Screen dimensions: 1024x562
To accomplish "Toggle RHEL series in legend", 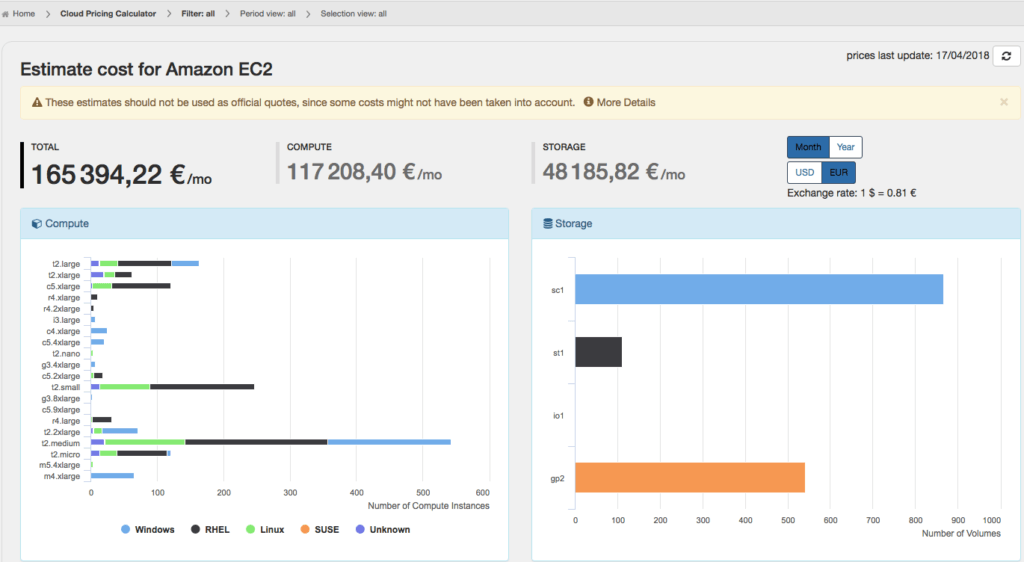I will click(x=210, y=529).
